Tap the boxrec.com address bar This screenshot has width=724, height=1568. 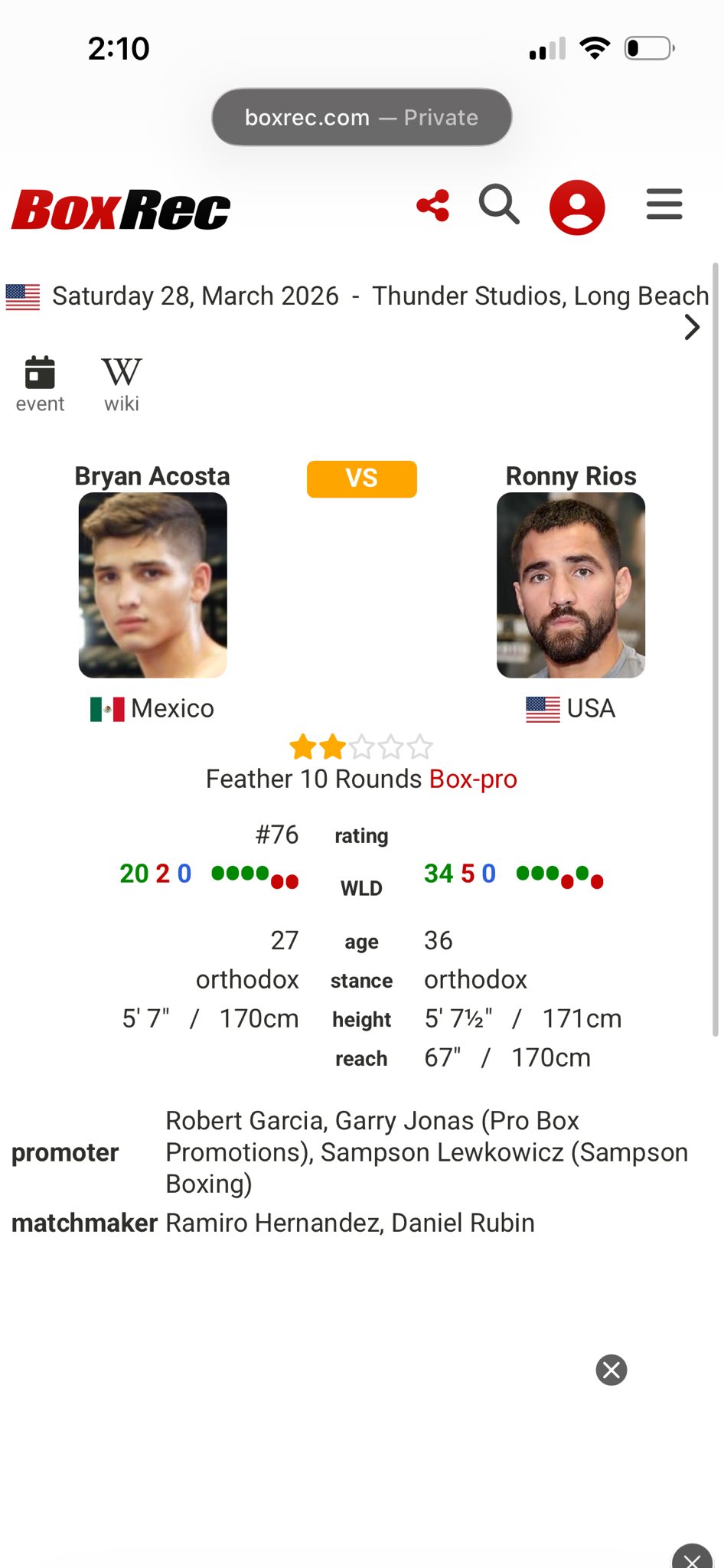[x=361, y=117]
